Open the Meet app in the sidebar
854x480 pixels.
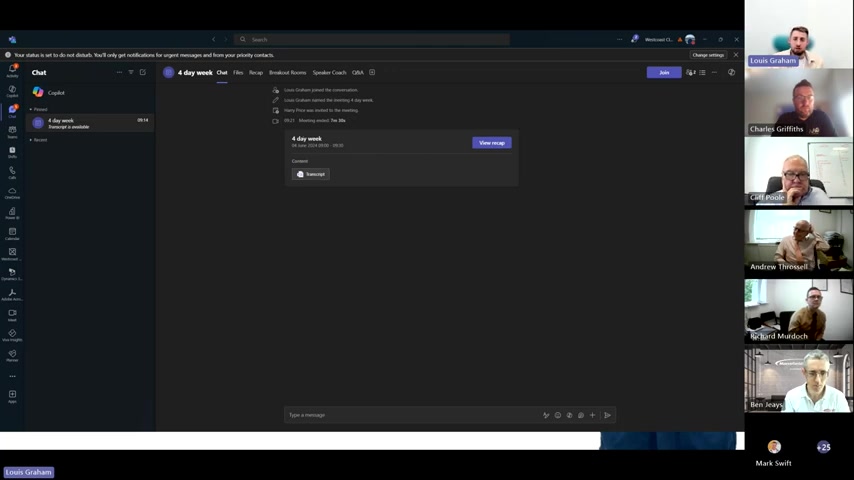(x=12, y=315)
